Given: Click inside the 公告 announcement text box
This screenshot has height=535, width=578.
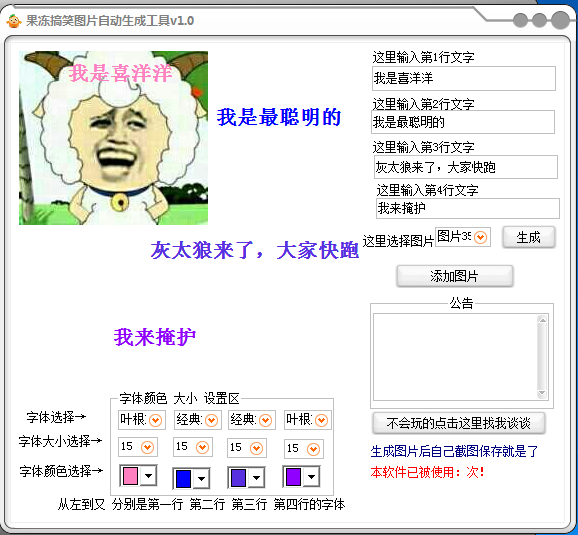Looking at the screenshot, I should 455,357.
